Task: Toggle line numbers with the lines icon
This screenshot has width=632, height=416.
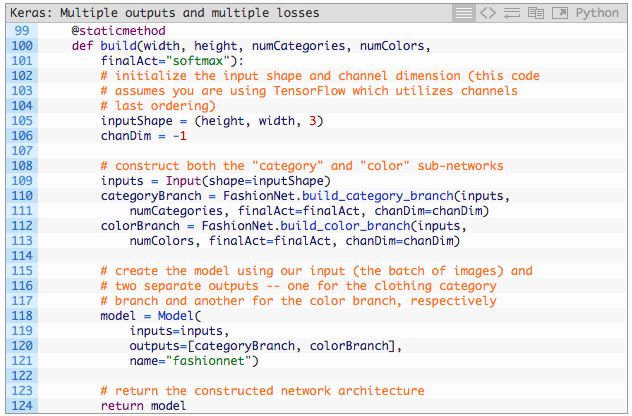Action: point(463,13)
